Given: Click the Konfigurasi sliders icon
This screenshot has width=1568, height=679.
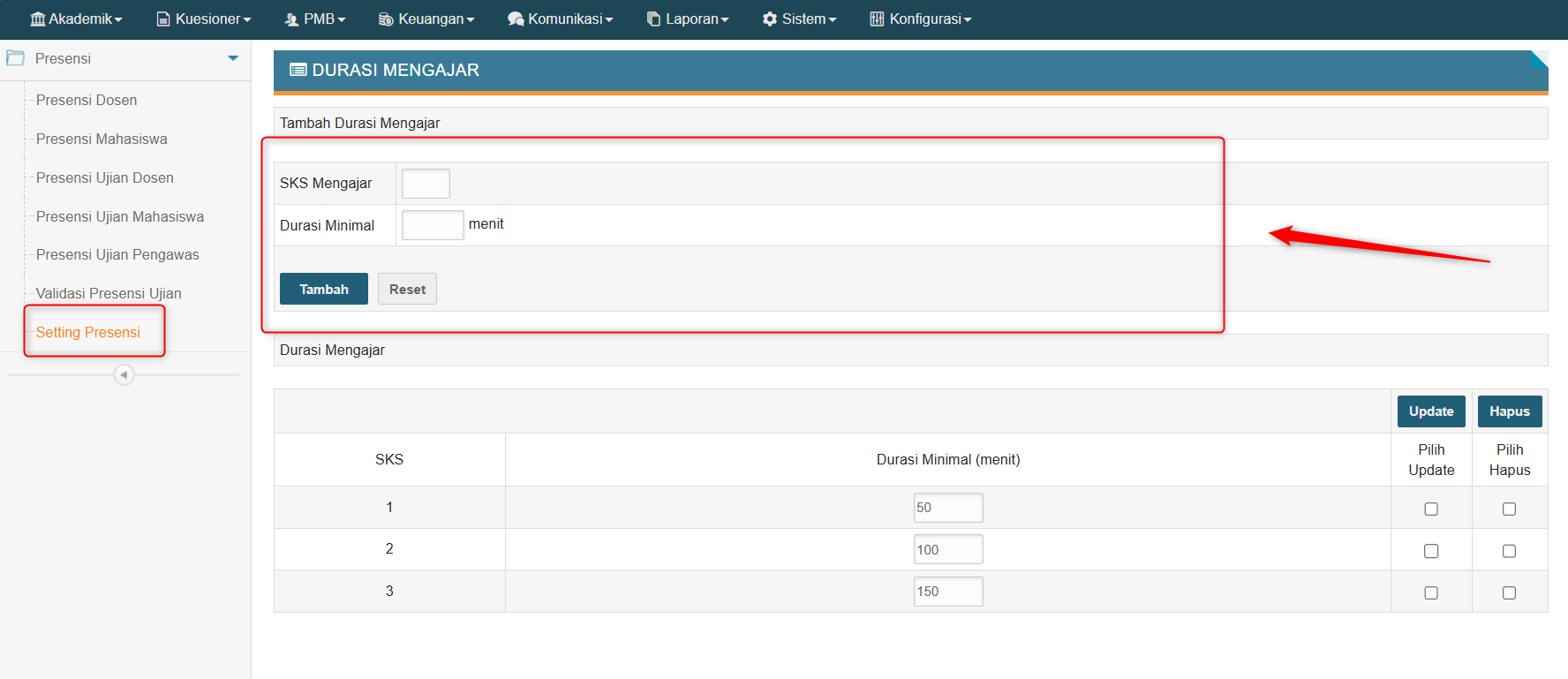Looking at the screenshot, I should pos(877,19).
